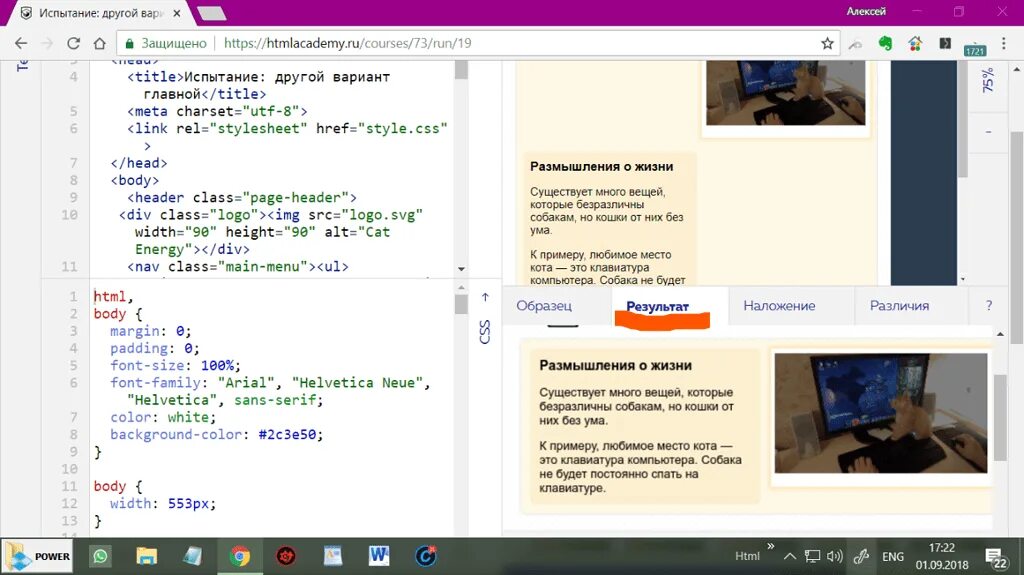The width and height of the screenshot is (1024, 575).
Task: Open the notepad-like app in the taskbar
Action: (193, 556)
